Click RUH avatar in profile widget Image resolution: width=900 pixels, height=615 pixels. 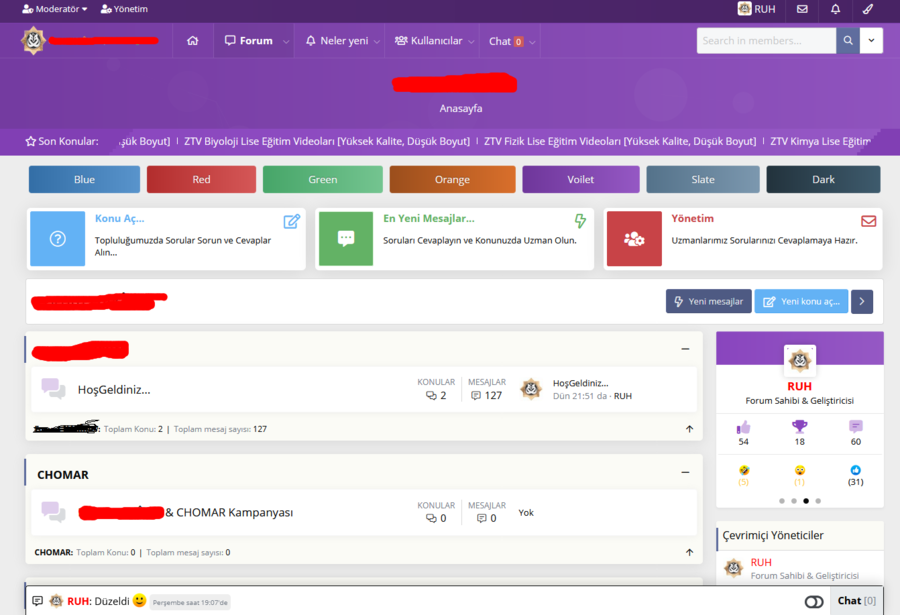click(800, 361)
